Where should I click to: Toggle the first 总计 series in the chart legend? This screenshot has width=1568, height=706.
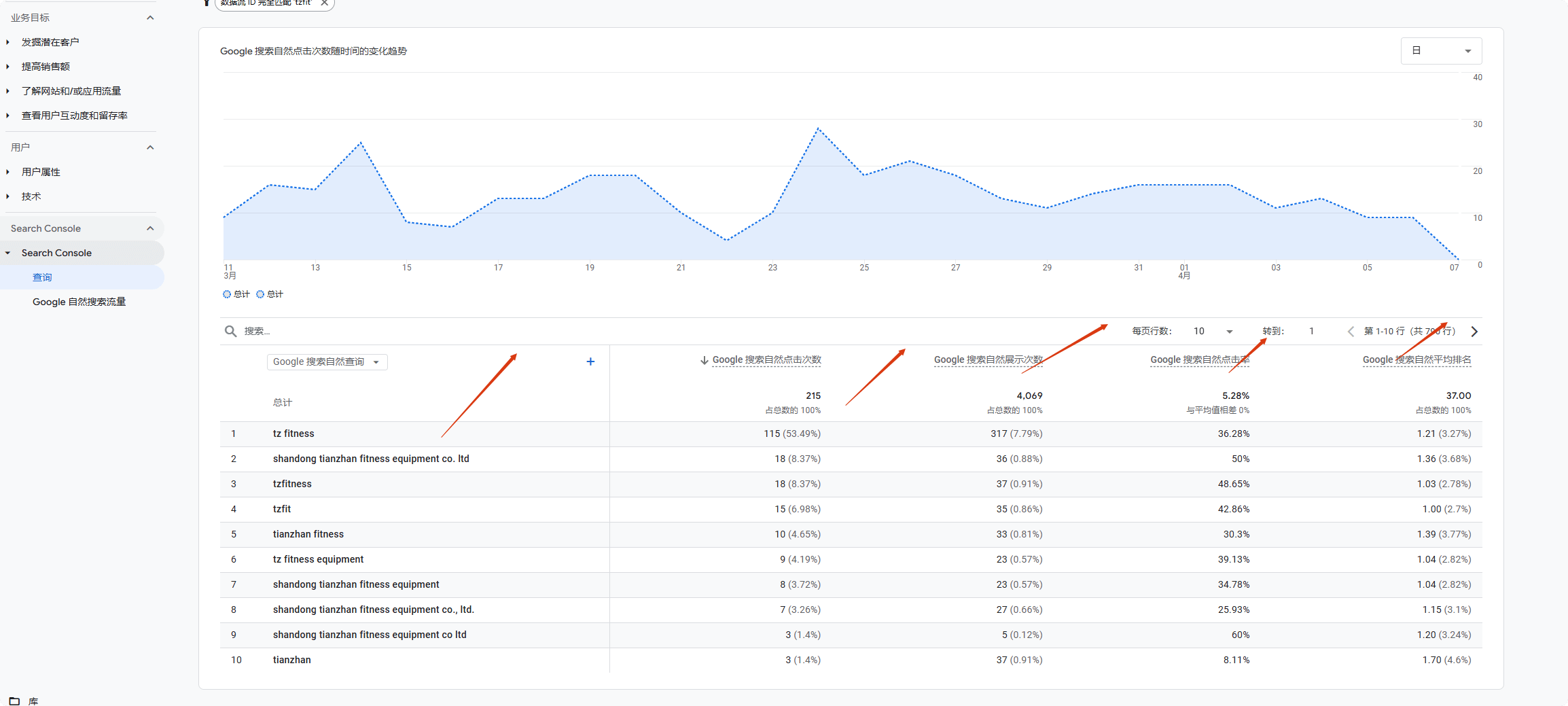click(x=236, y=294)
